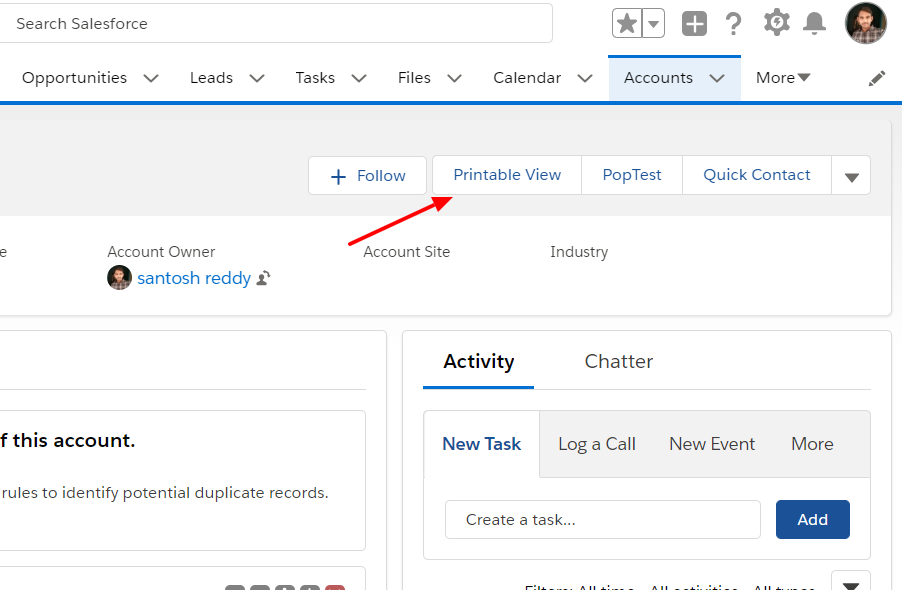
Task: Select the Accounts tab
Action: click(x=658, y=78)
